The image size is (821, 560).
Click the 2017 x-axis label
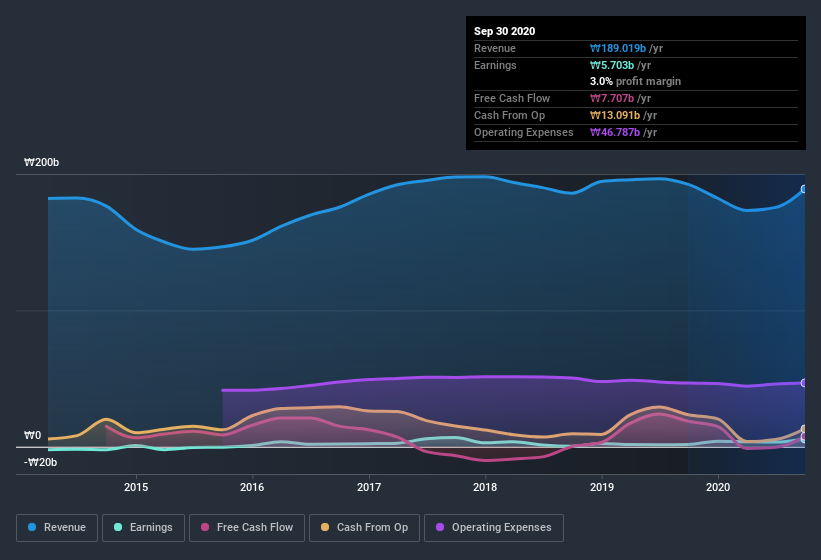369,487
